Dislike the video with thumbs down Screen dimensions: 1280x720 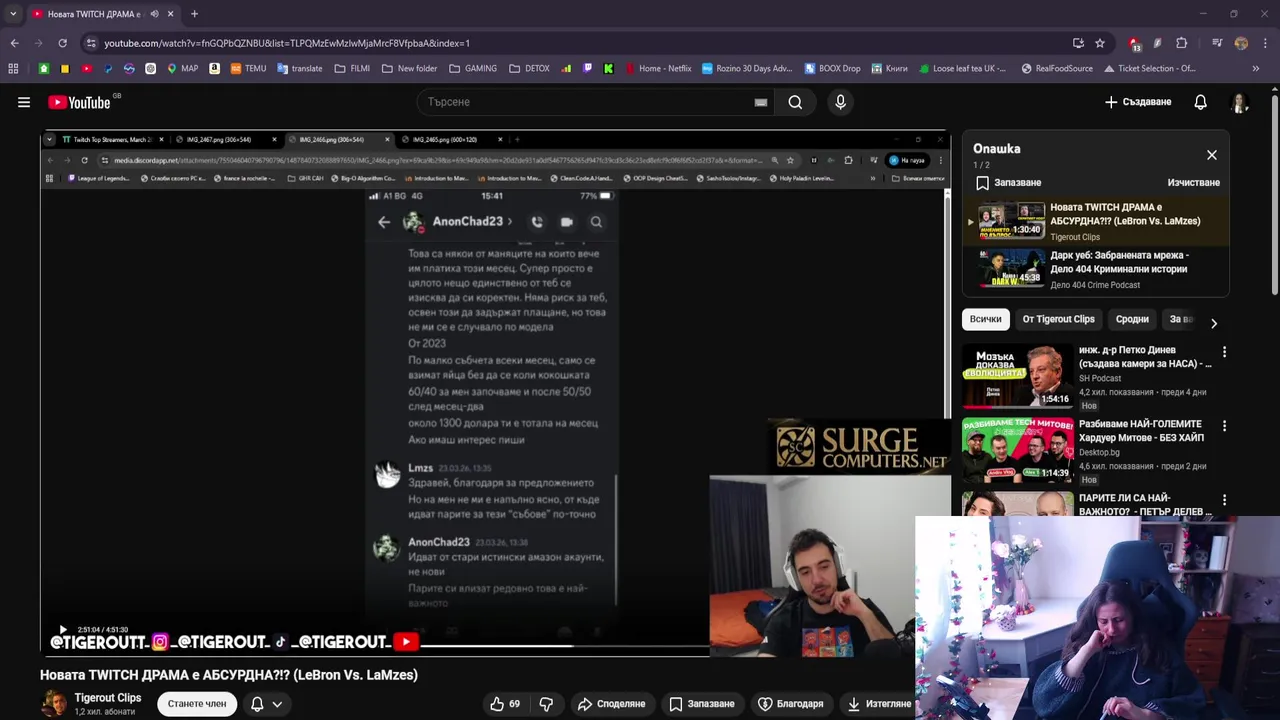(x=546, y=704)
